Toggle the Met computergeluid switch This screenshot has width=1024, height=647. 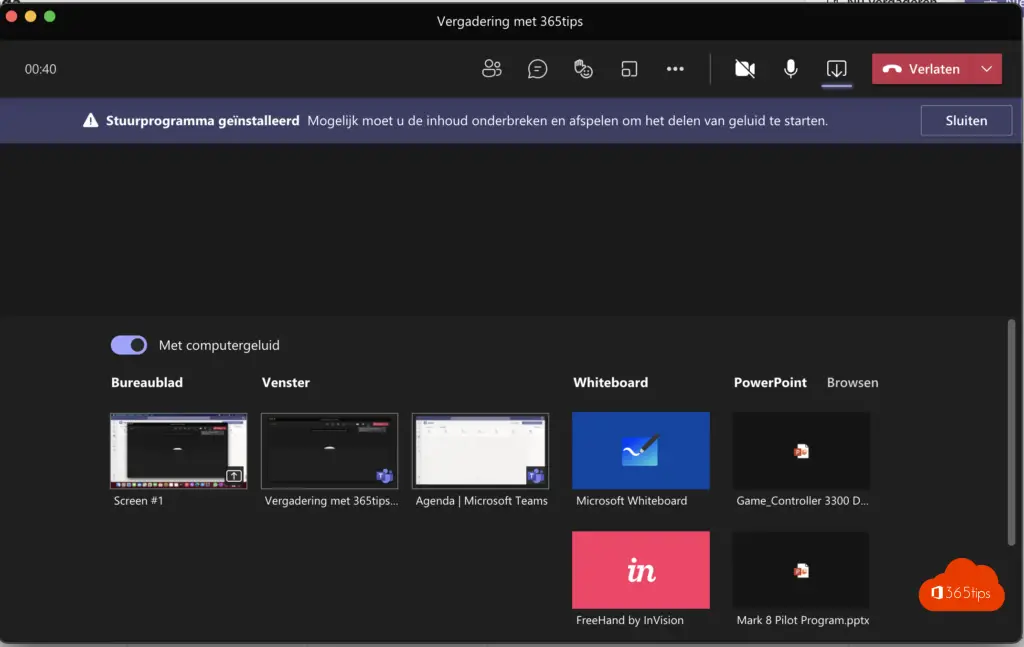(x=129, y=345)
